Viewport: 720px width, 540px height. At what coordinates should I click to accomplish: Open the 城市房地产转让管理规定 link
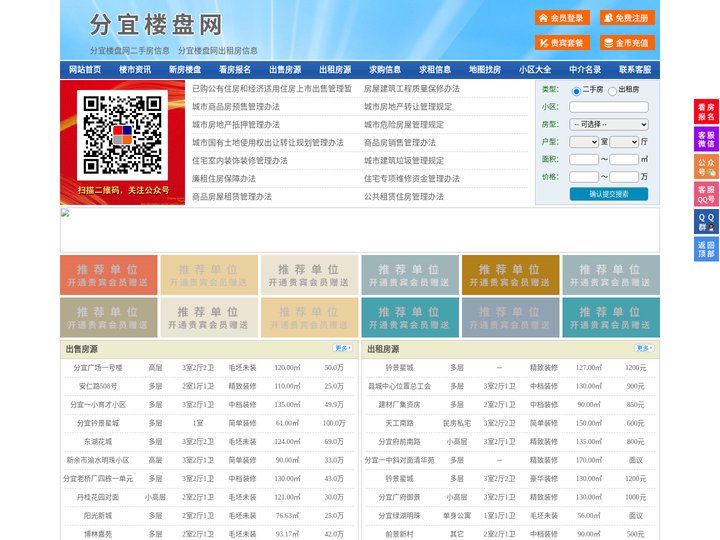click(x=408, y=107)
